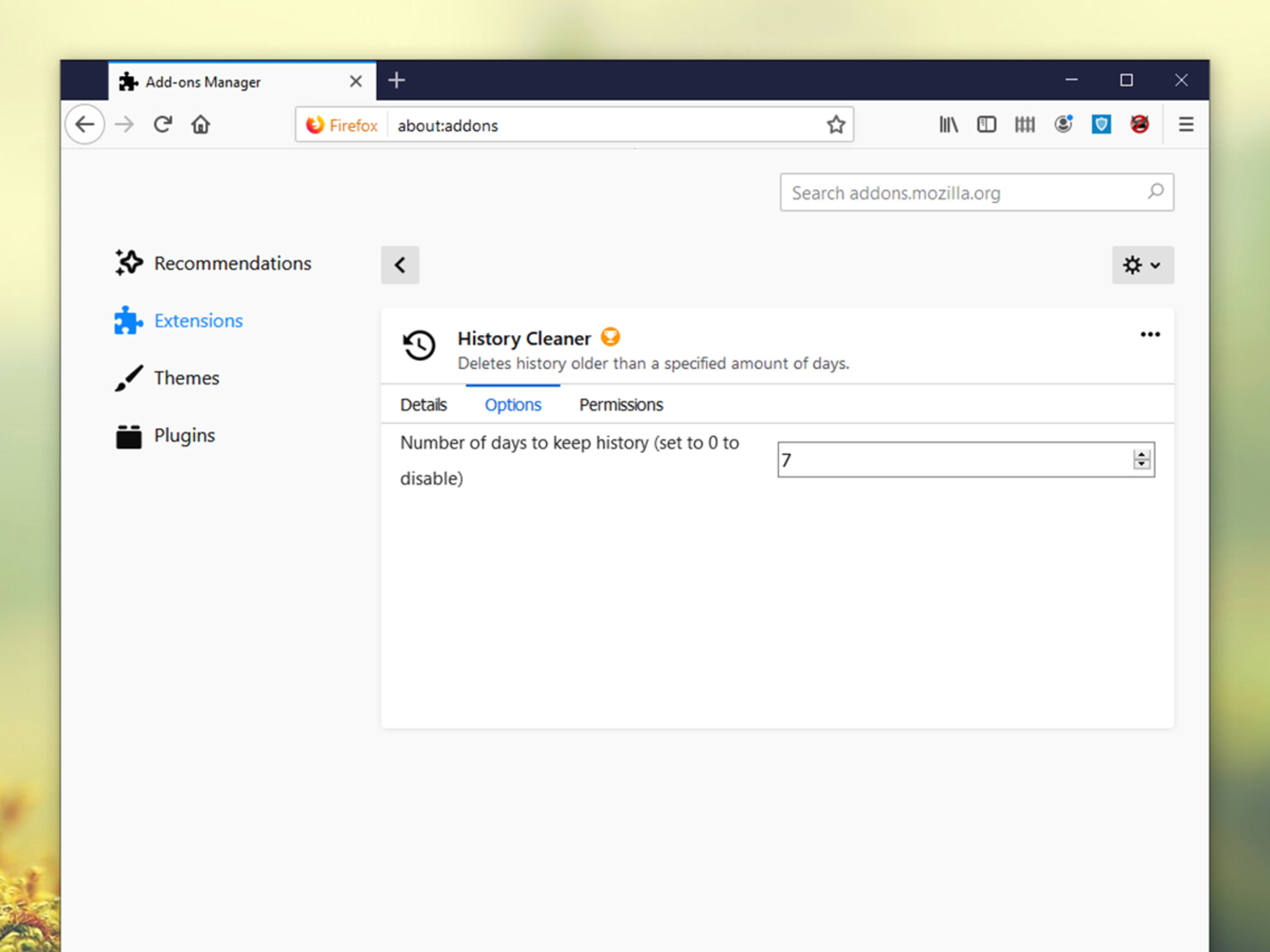Switch to the Permissions tab
The height and width of the screenshot is (952, 1270).
click(x=621, y=405)
